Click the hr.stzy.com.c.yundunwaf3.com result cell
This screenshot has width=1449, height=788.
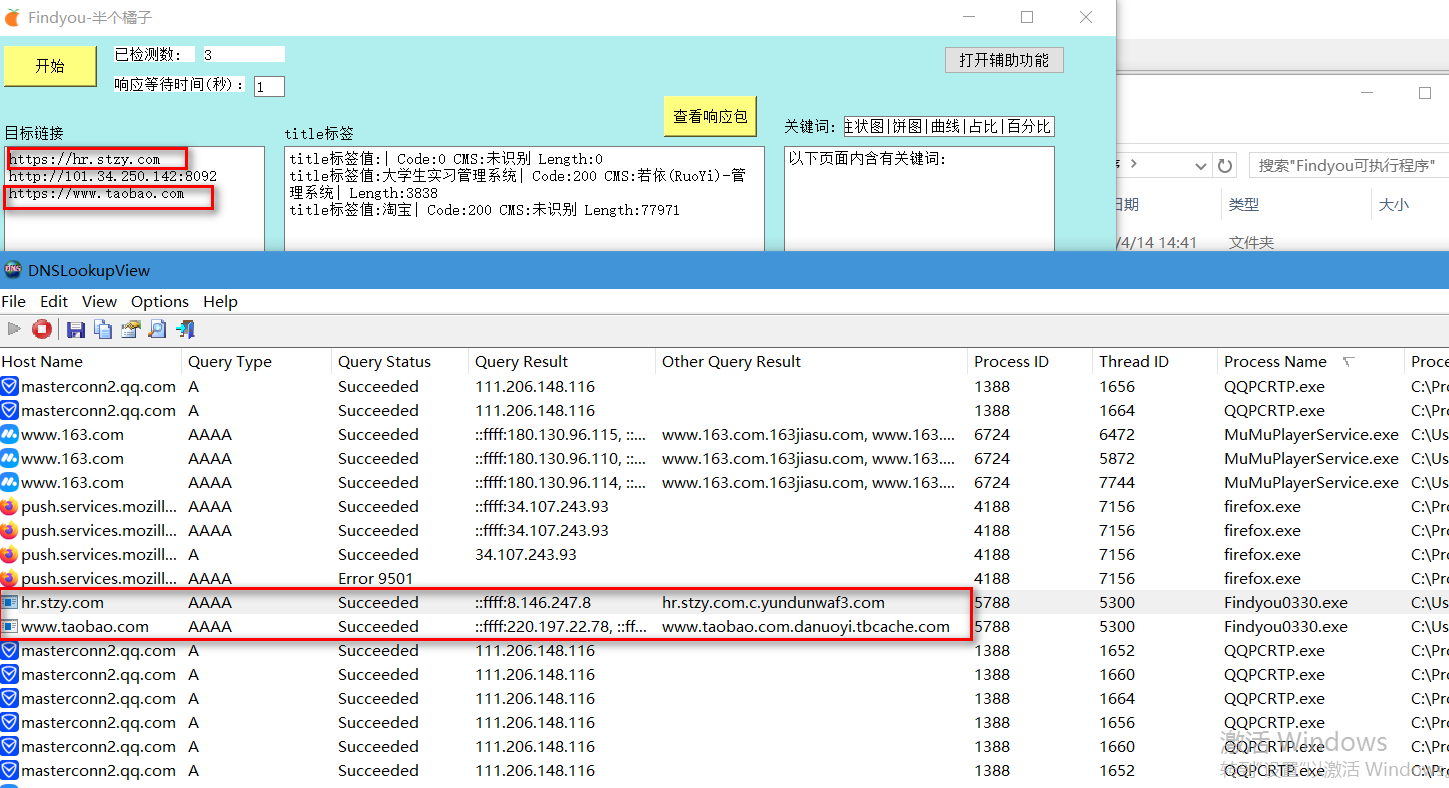point(773,602)
